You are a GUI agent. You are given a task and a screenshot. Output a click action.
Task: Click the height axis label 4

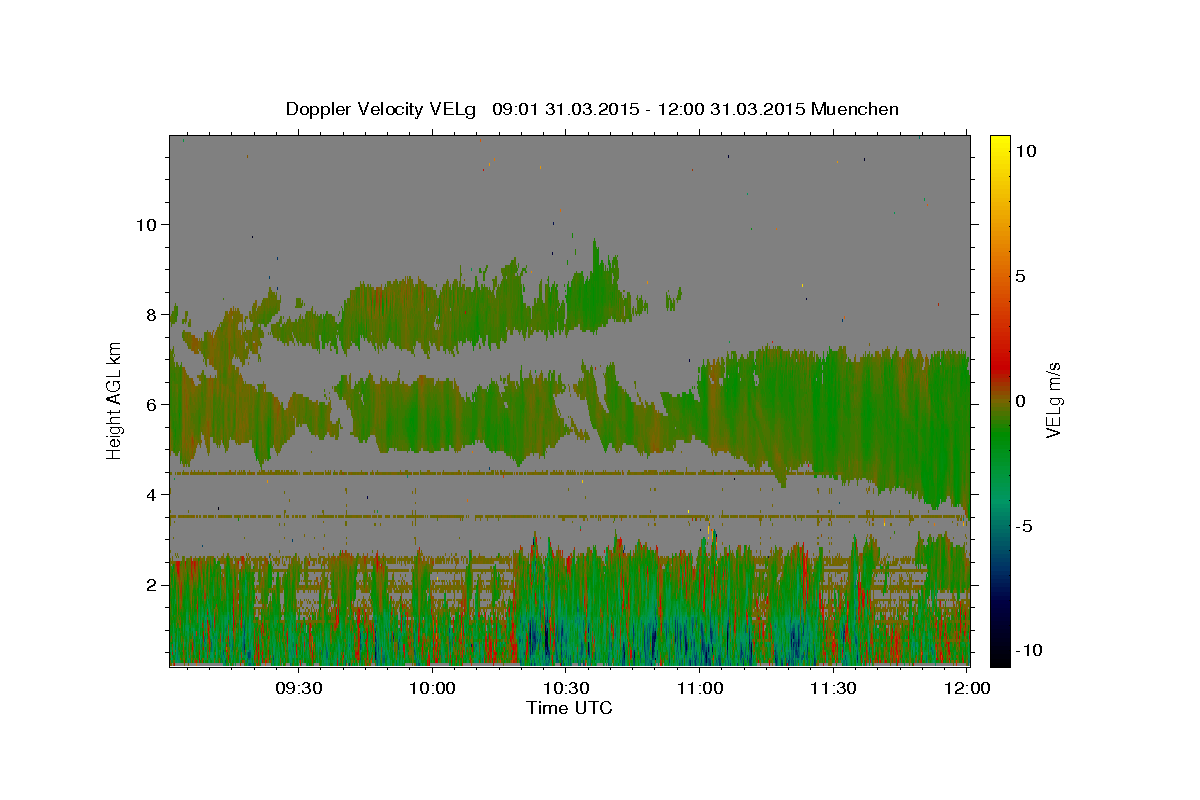[x=150, y=494]
